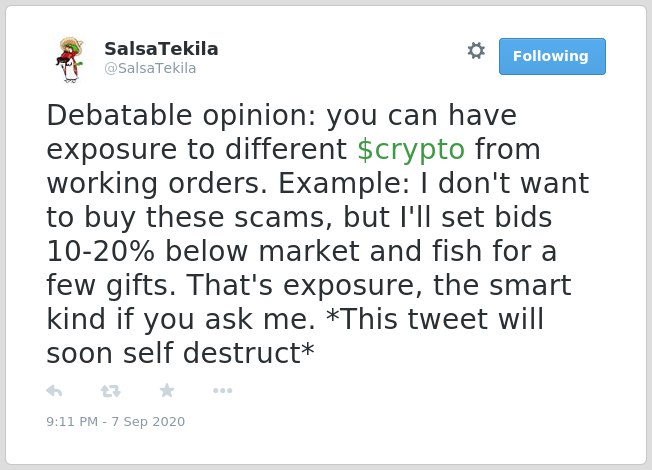Screen dimensions: 652x470
Task: Click the 'scams' word in tweet
Action: pyautogui.click(x=283, y=218)
